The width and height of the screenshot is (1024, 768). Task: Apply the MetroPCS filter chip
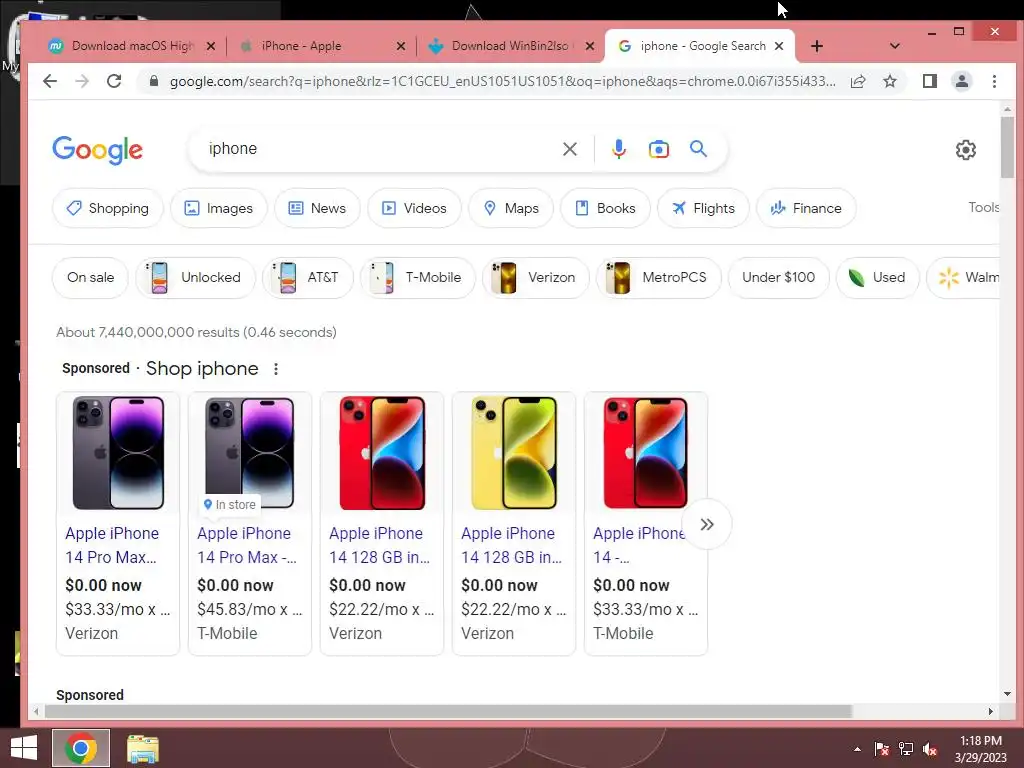tap(658, 278)
